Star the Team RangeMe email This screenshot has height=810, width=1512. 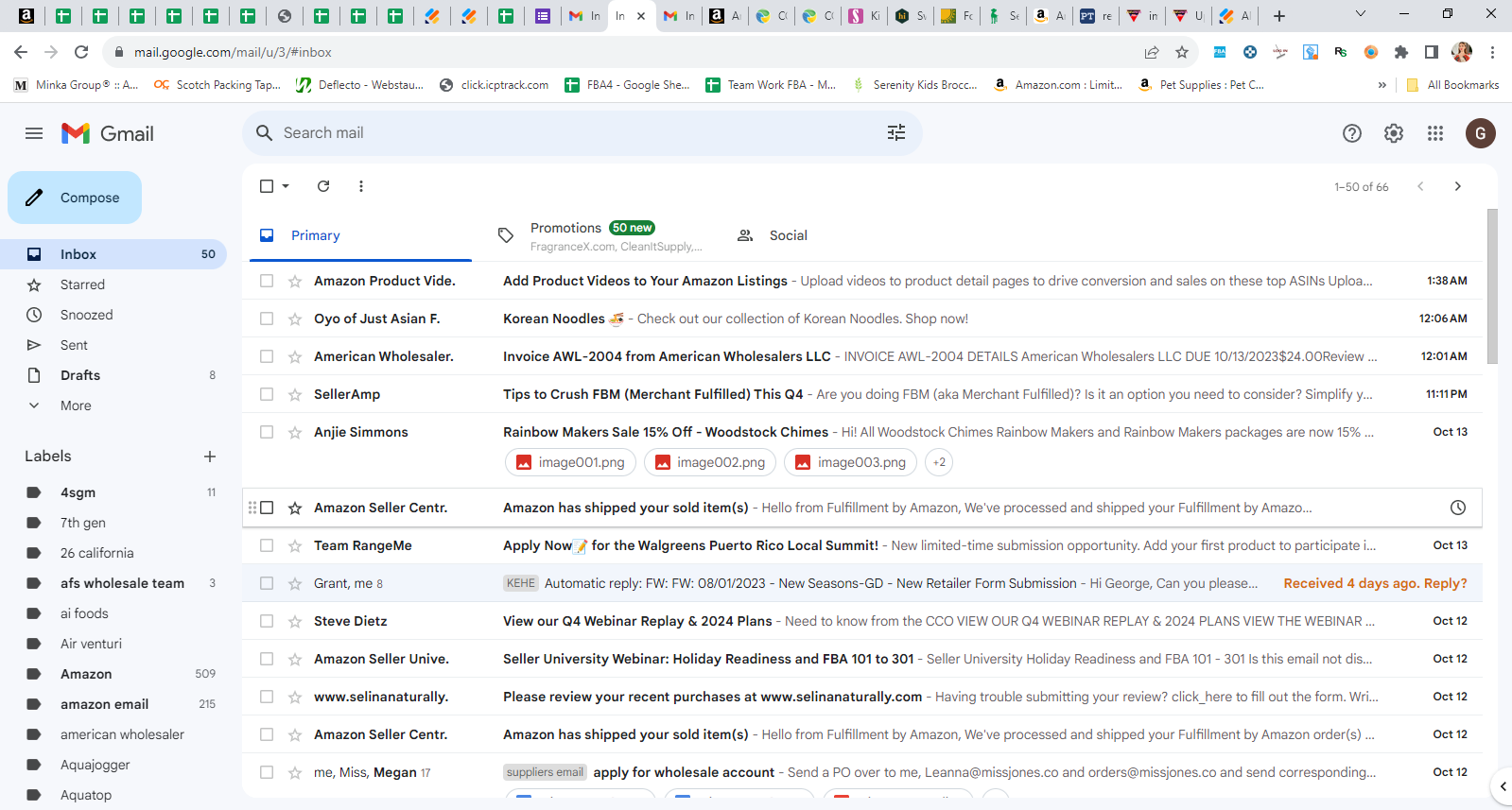295,545
